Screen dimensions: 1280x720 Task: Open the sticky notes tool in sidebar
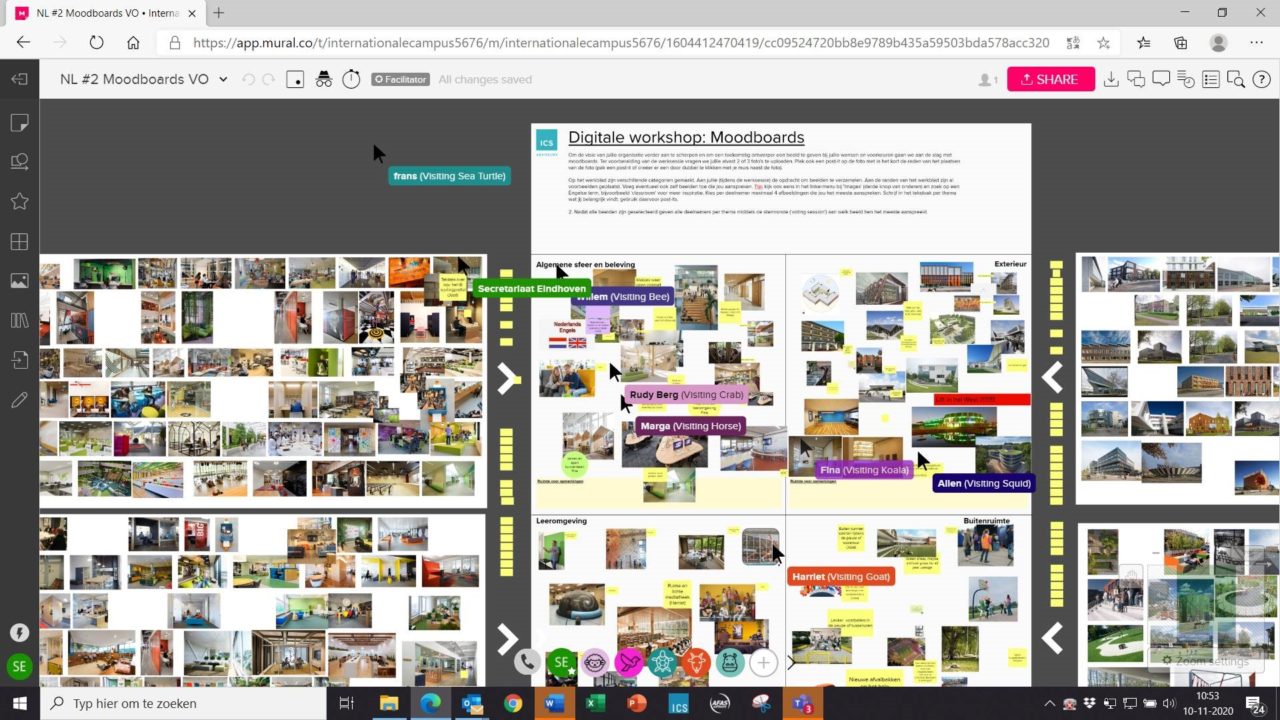(x=19, y=123)
